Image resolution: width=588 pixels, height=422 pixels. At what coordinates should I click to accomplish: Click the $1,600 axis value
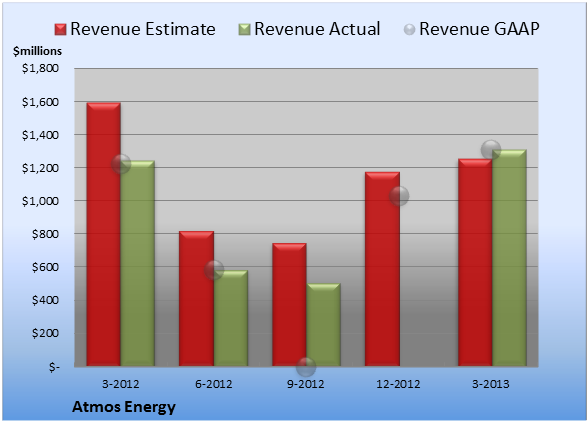pyautogui.click(x=40, y=102)
